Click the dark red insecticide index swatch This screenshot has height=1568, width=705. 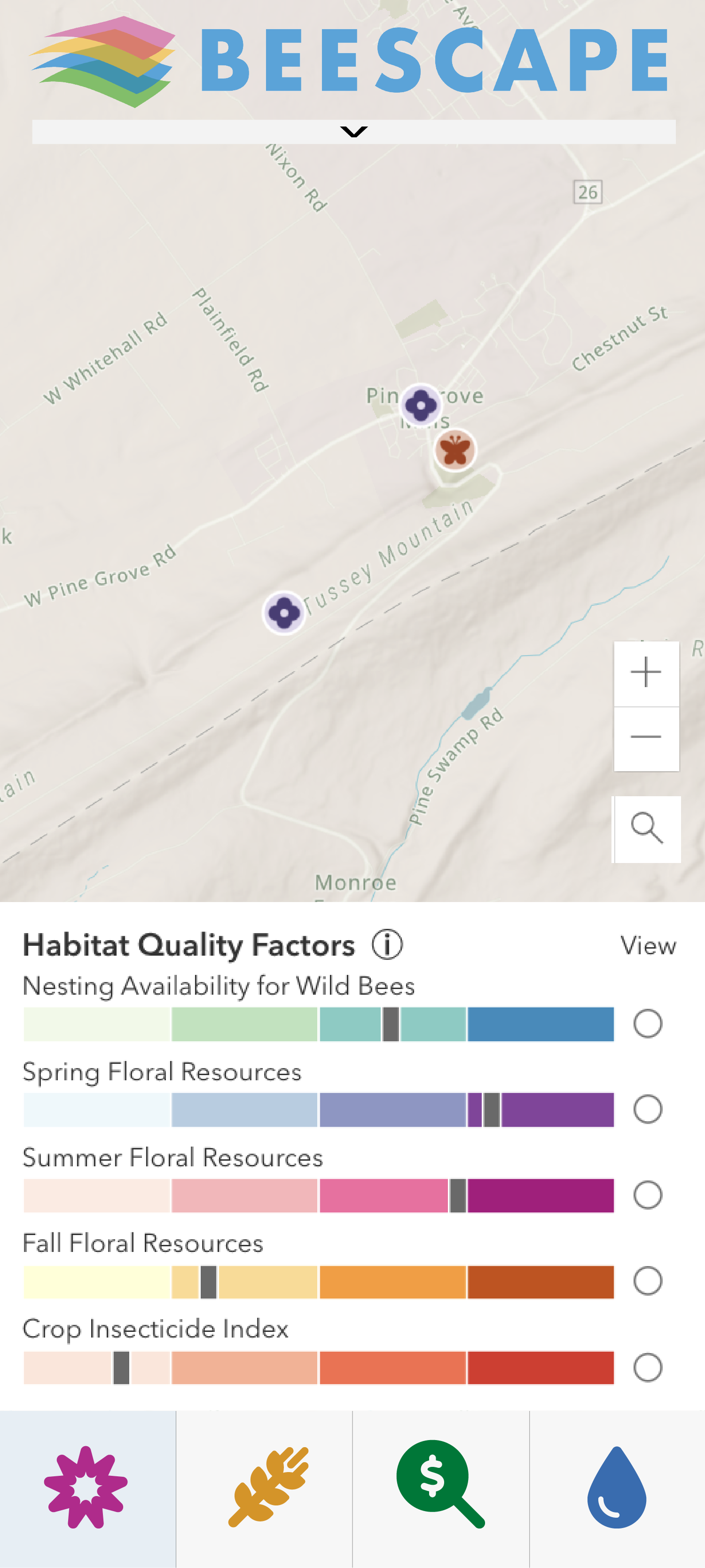541,1367
